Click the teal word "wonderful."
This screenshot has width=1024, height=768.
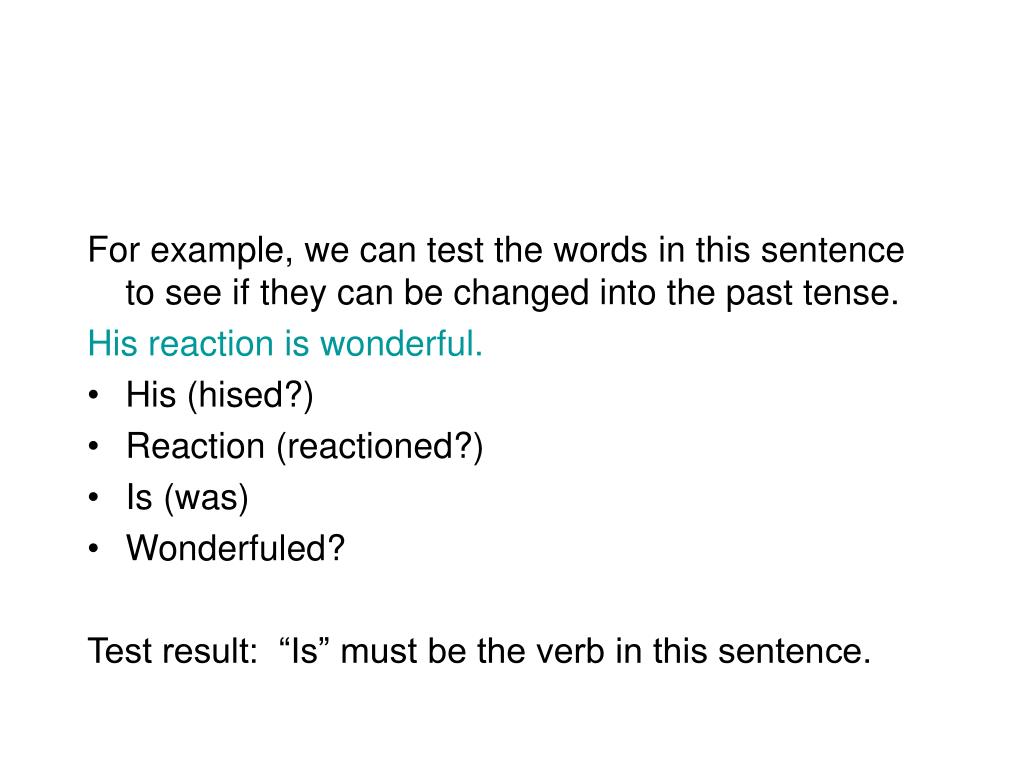point(401,344)
